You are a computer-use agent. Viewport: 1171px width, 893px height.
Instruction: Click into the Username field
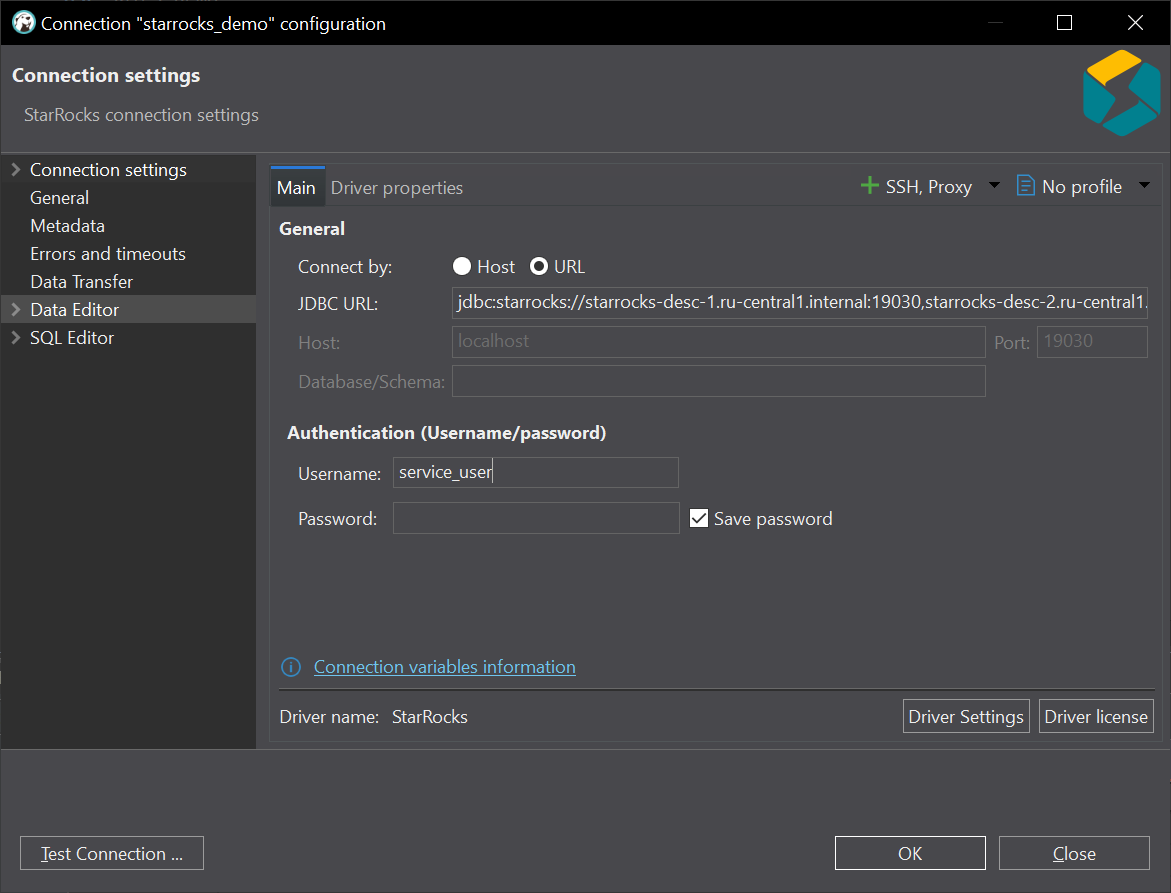click(535, 473)
